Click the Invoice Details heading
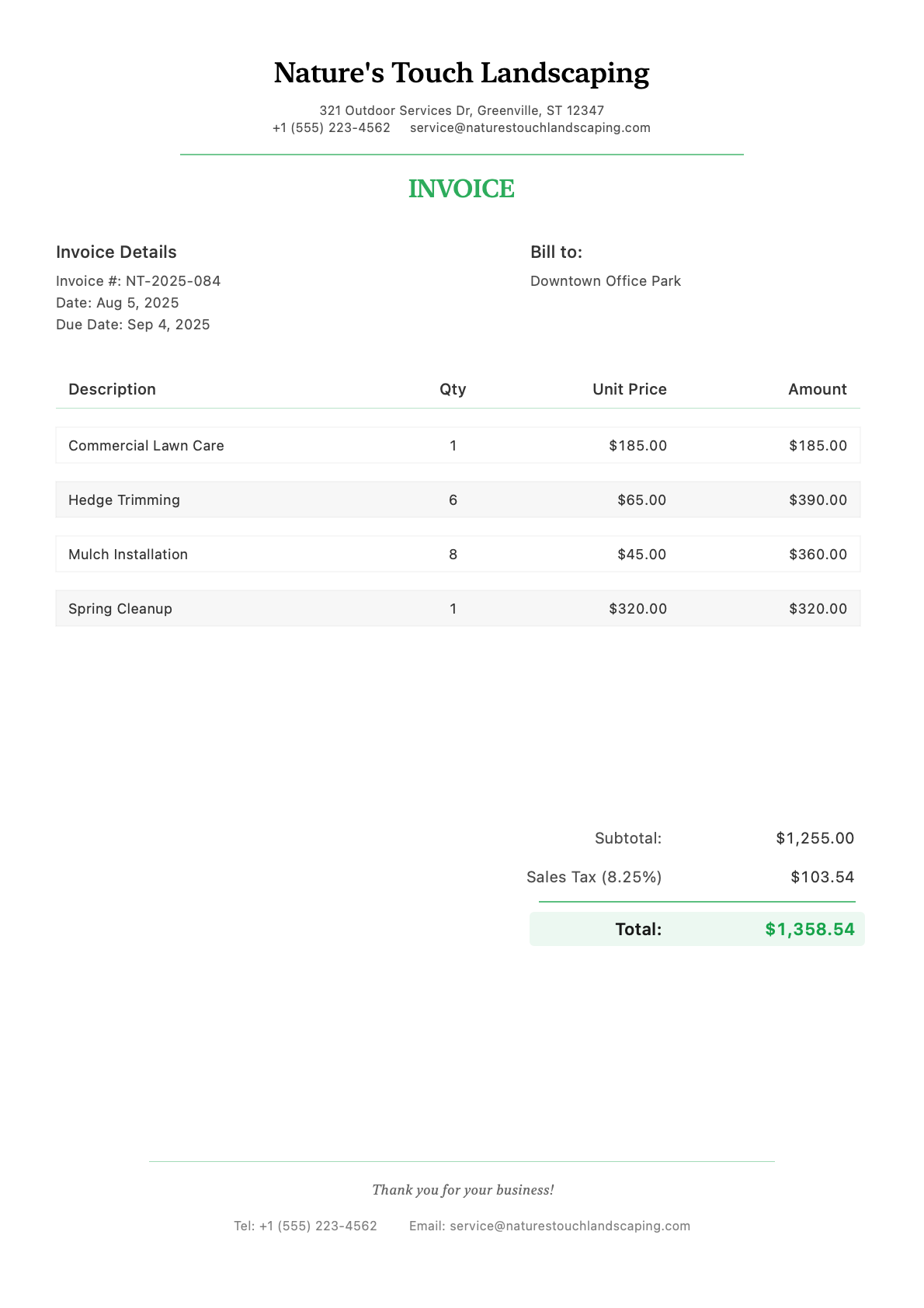This screenshot has height=1308, width=924. 116,252
